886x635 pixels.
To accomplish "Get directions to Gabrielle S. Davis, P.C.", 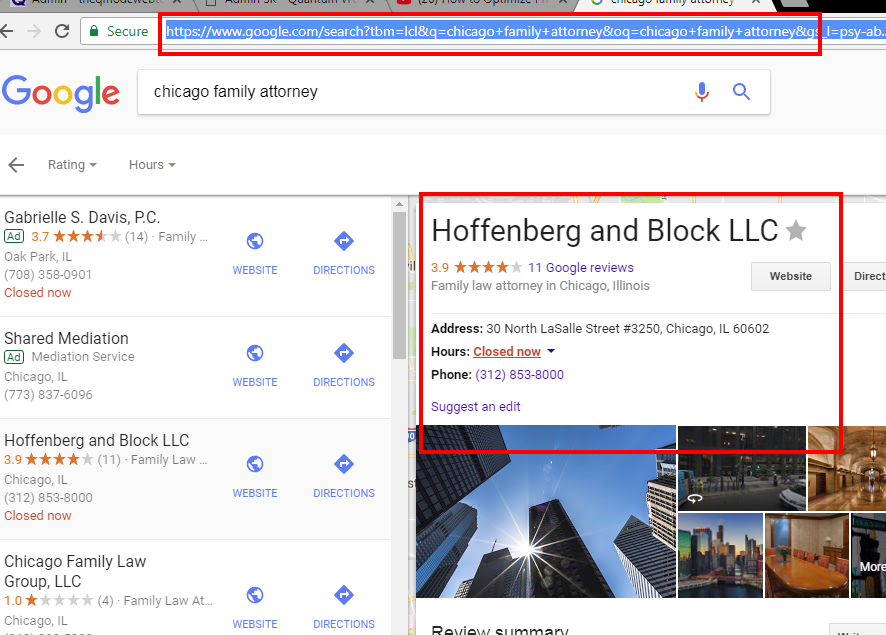I will click(344, 254).
